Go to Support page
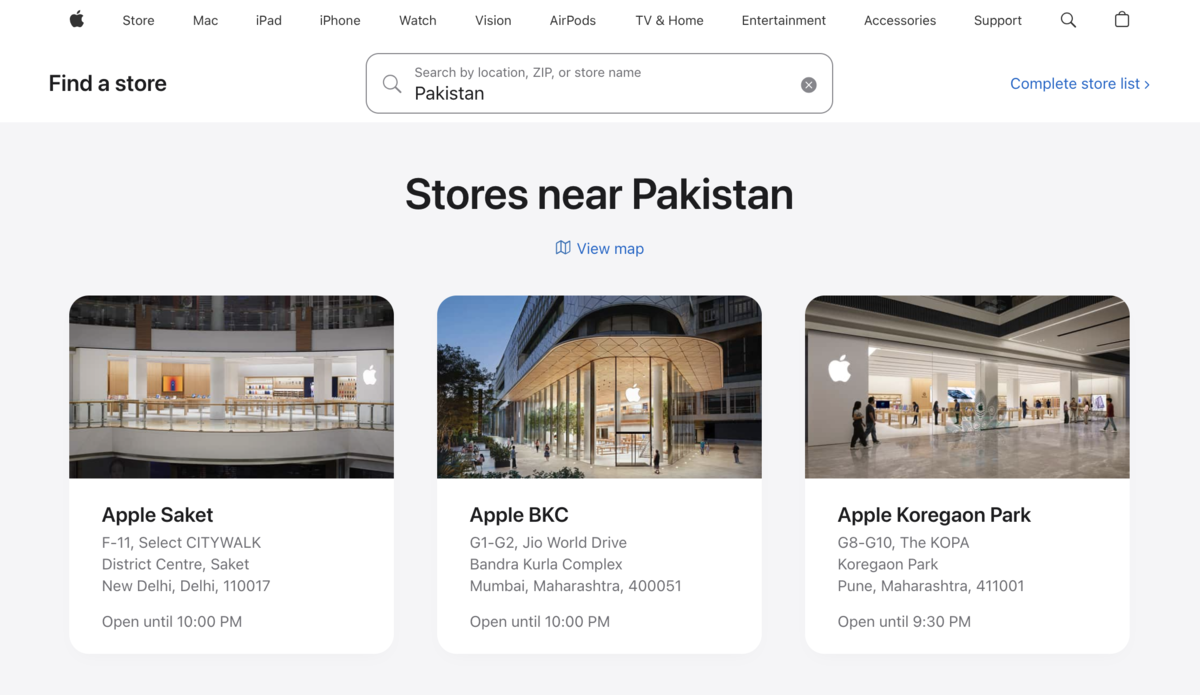1200x695 pixels. (997, 20)
